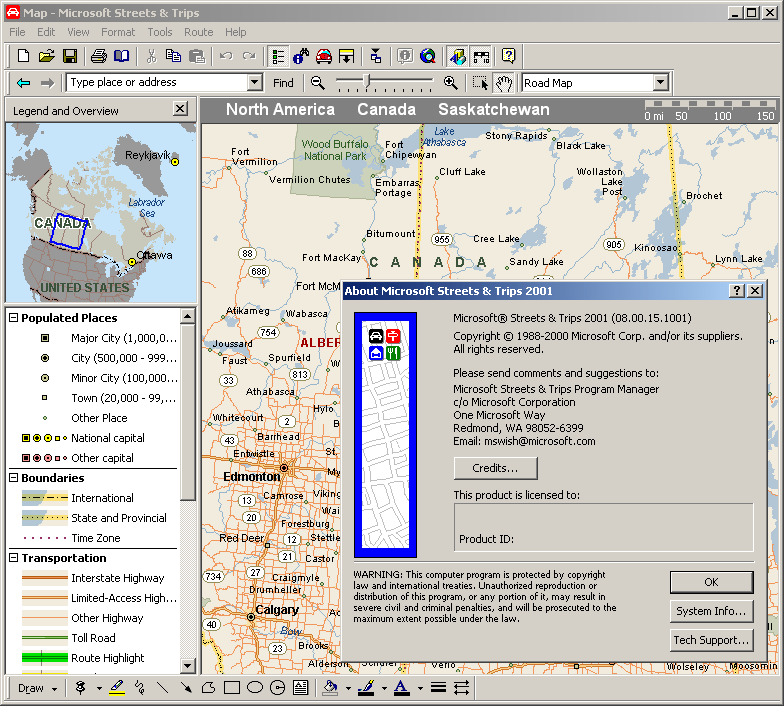Viewport: 784px width, 706px height.
Task: Click the Export to Pocket device icon
Action: pyautogui.click(x=376, y=56)
